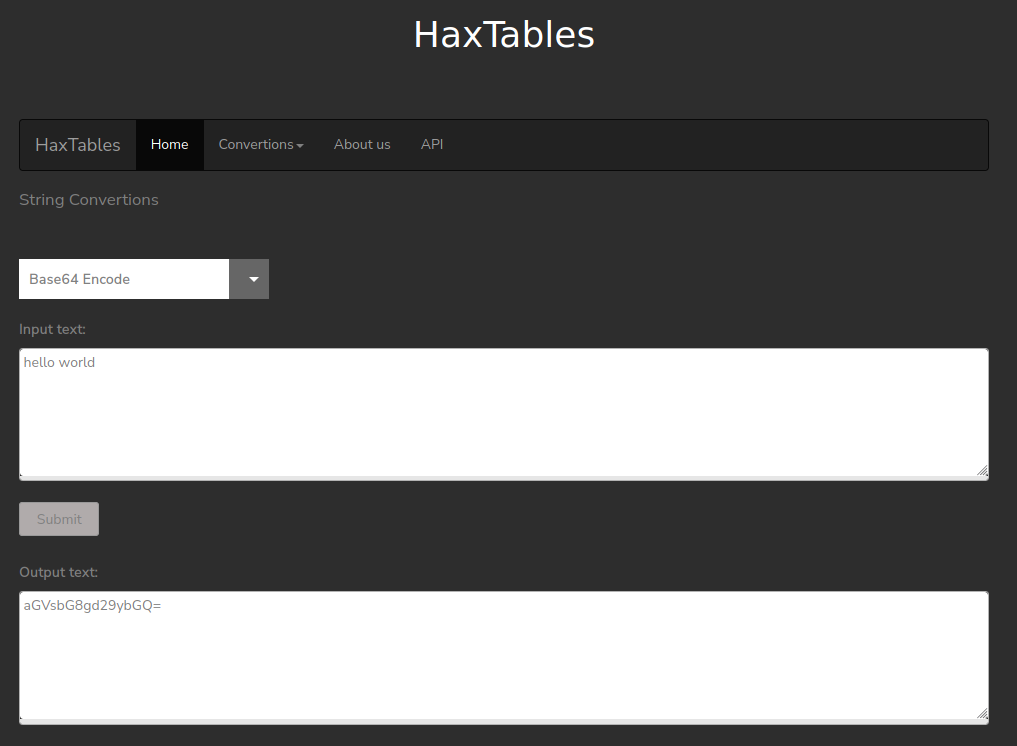Viewport: 1017px width, 746px height.
Task: Click the 'Output text:' label
Action: 58,572
